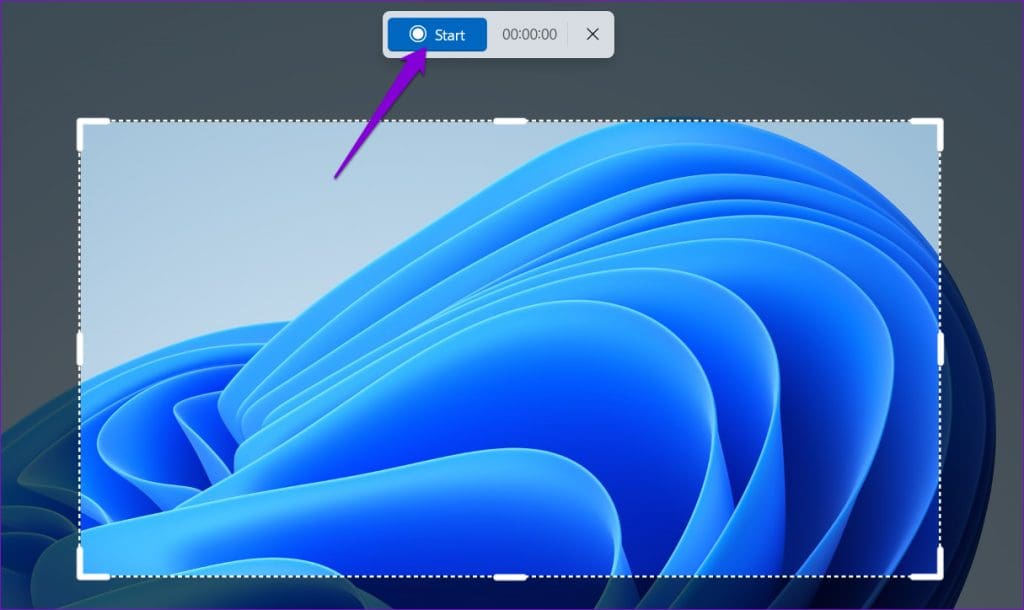The width and height of the screenshot is (1024, 610).
Task: Click the 00:00:00 recording timer
Action: pyautogui.click(x=529, y=34)
